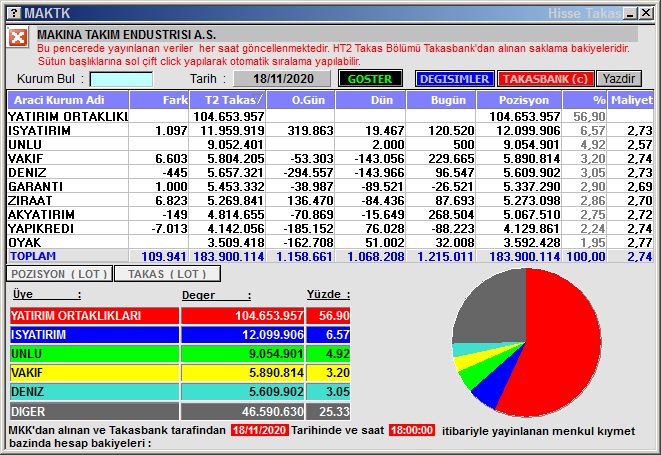Select the ZIRAAT broker row
This screenshot has width=661, height=455.
coord(330,200)
